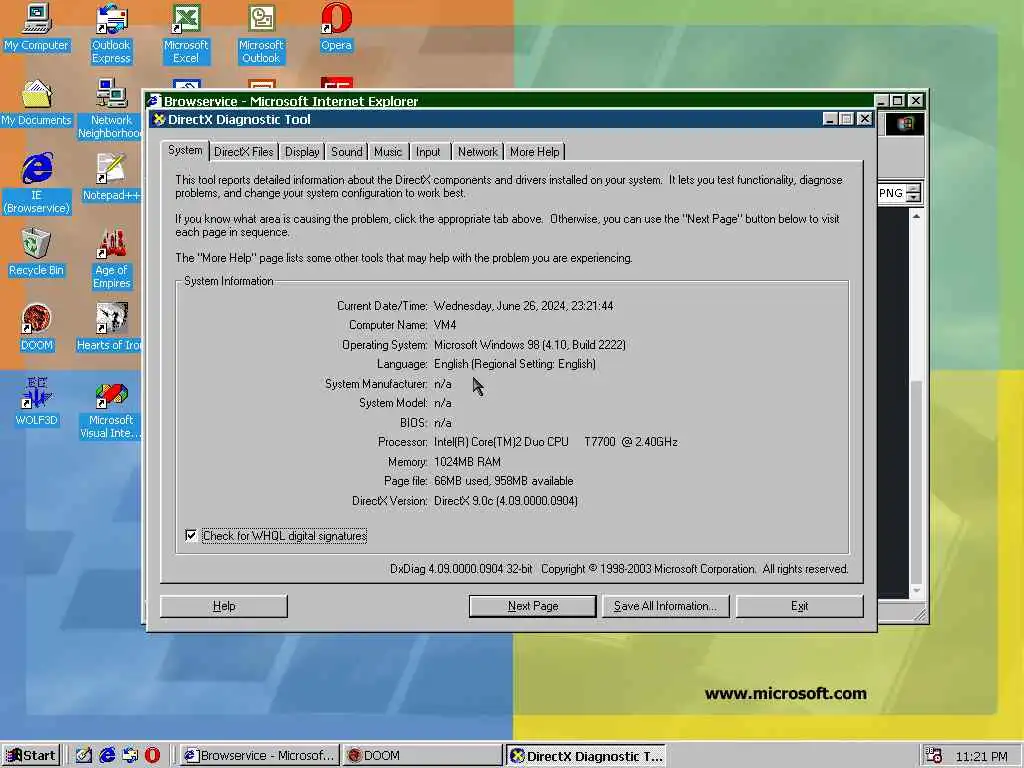Click the Exit button

pos(799,606)
